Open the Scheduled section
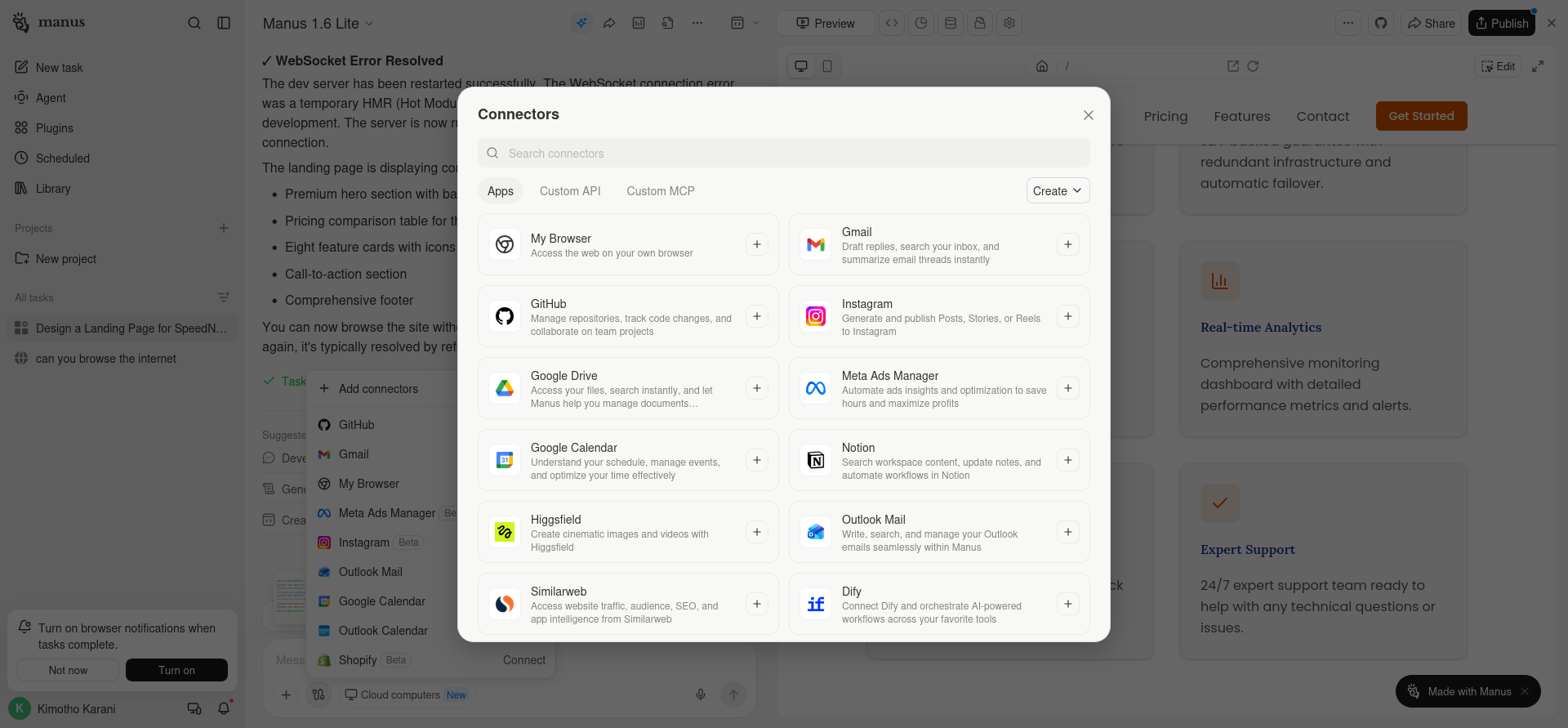Viewport: 1568px width, 728px height. [122, 159]
